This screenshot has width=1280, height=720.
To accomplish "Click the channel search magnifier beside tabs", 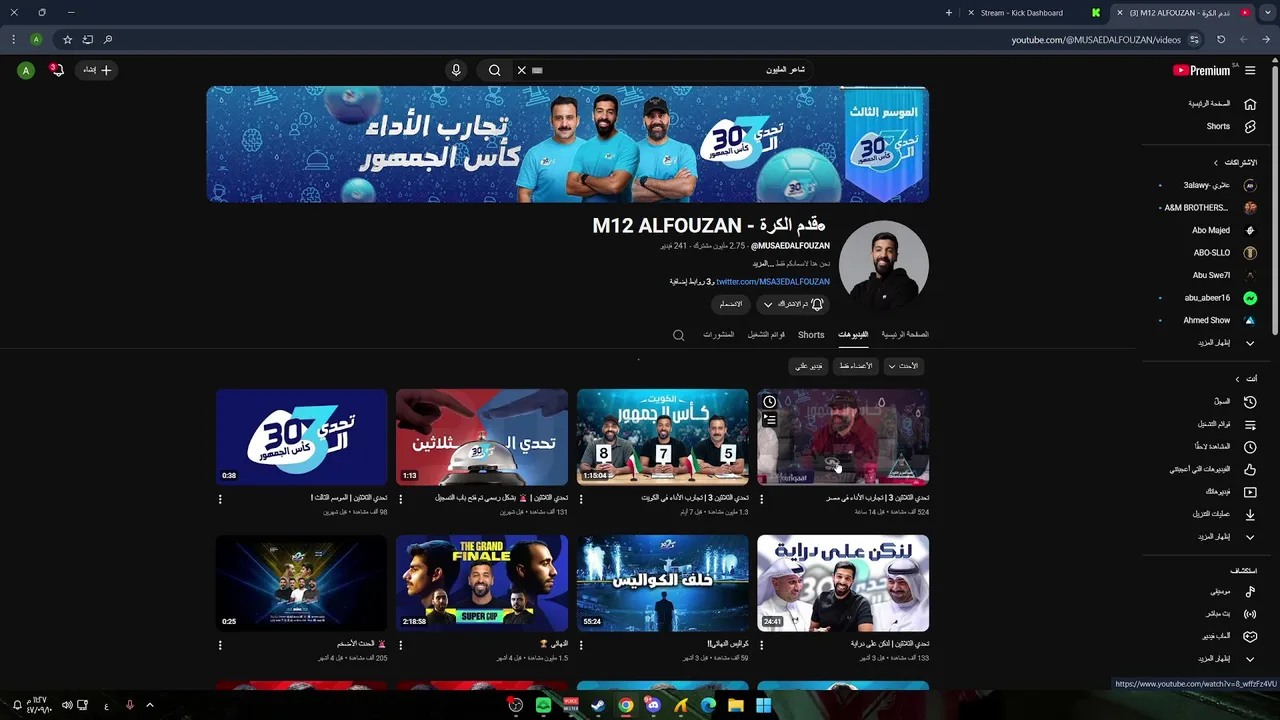I will point(678,335).
